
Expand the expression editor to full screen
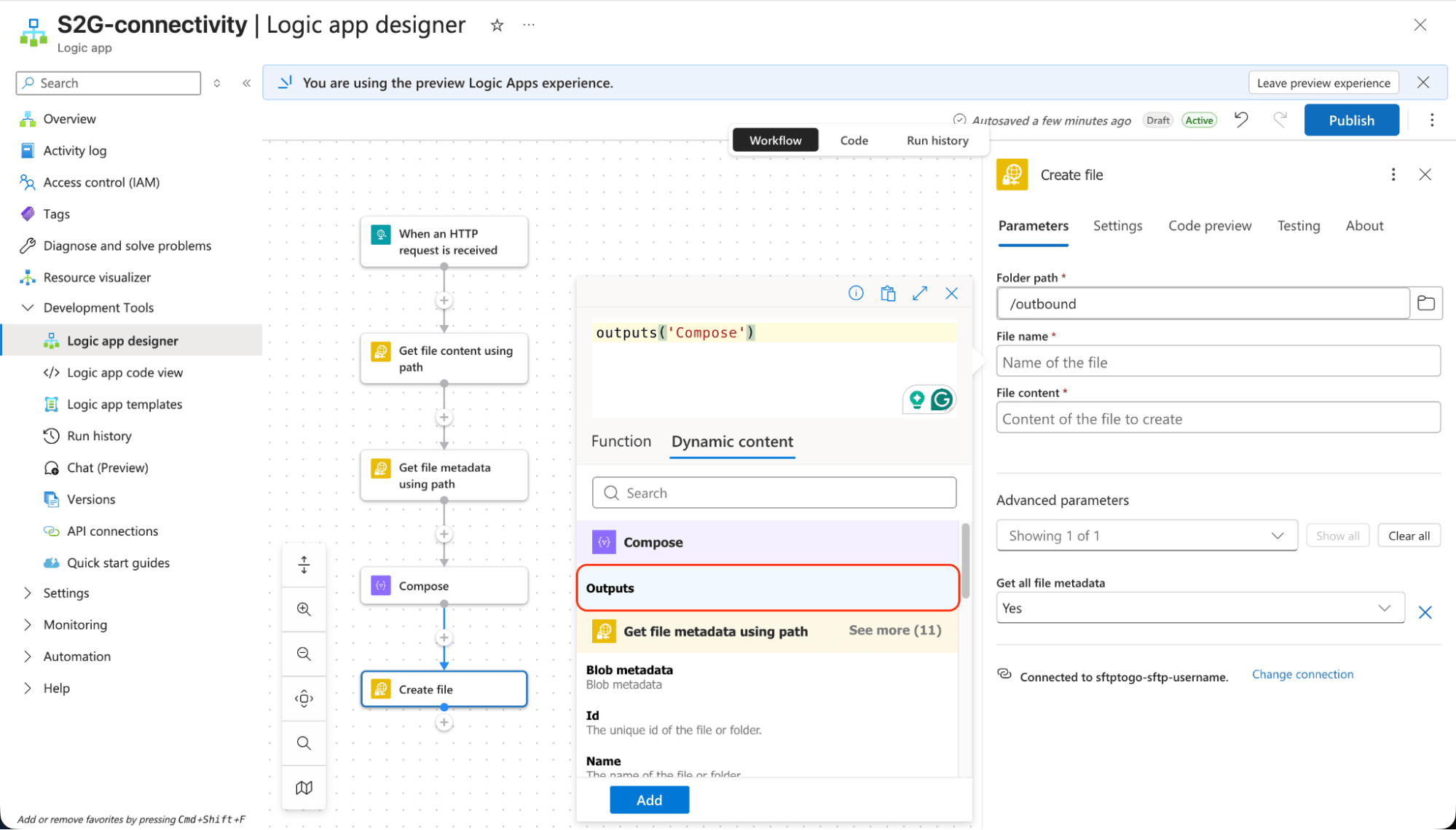coord(920,293)
